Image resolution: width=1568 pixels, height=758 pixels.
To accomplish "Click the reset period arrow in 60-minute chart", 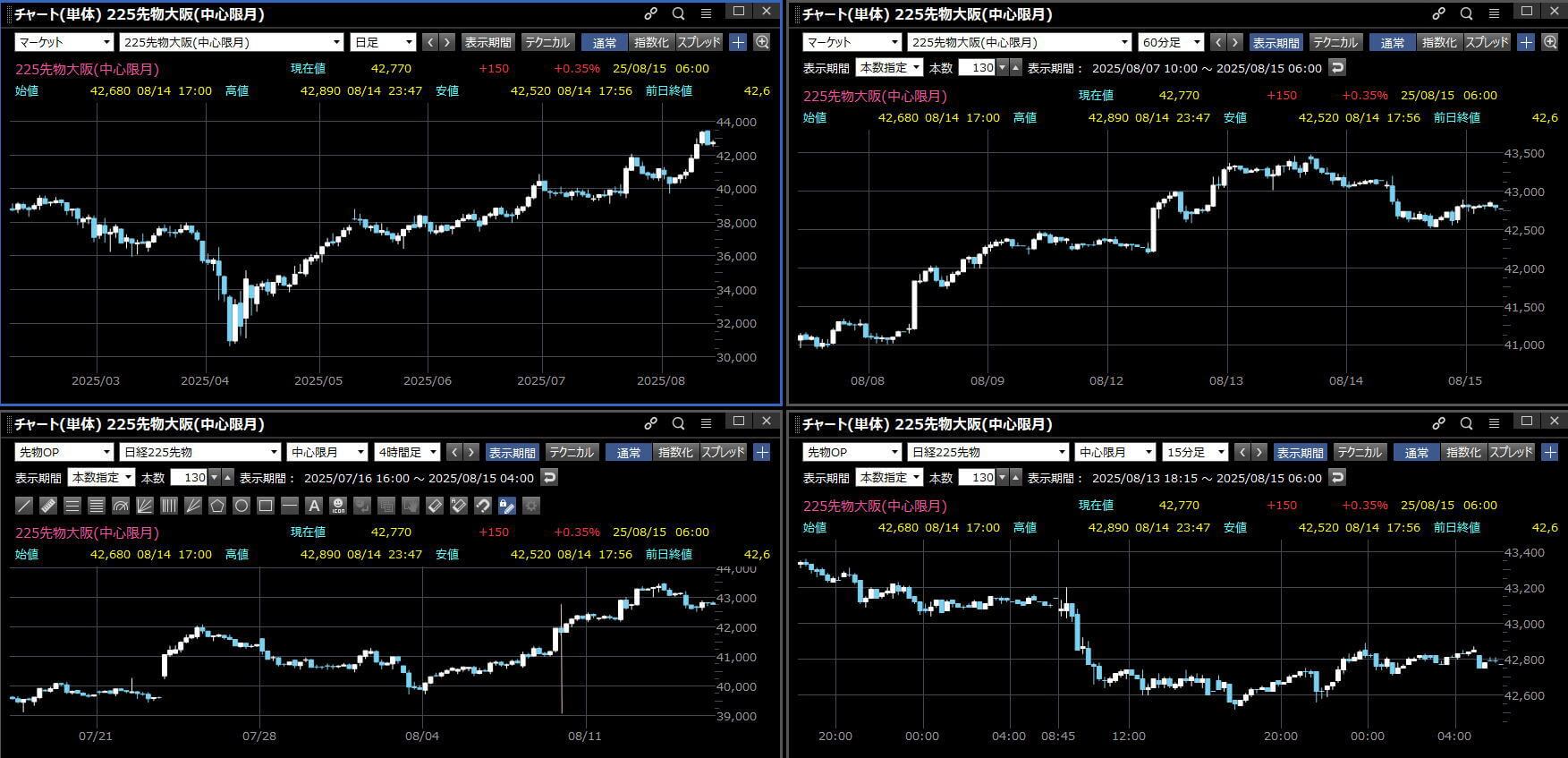I will 1337,67.
